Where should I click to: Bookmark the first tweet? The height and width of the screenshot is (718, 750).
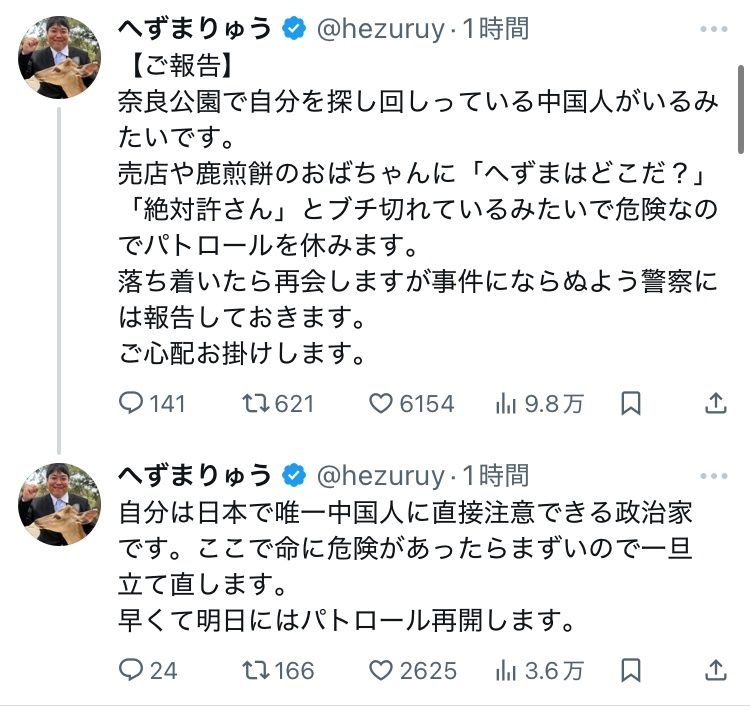tap(631, 404)
